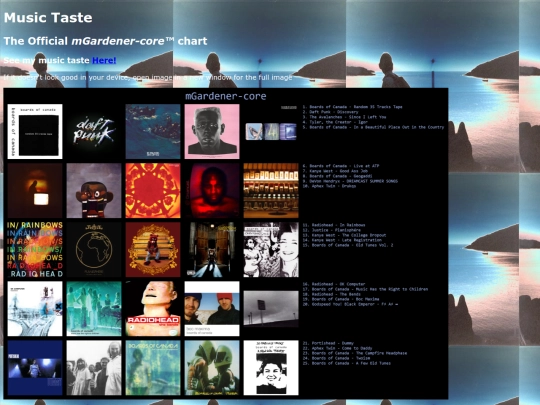This screenshot has width=540, height=405.
Task: Click entry "25. Boards of Canada - A Few Old Tunes"
Action: click(347, 363)
